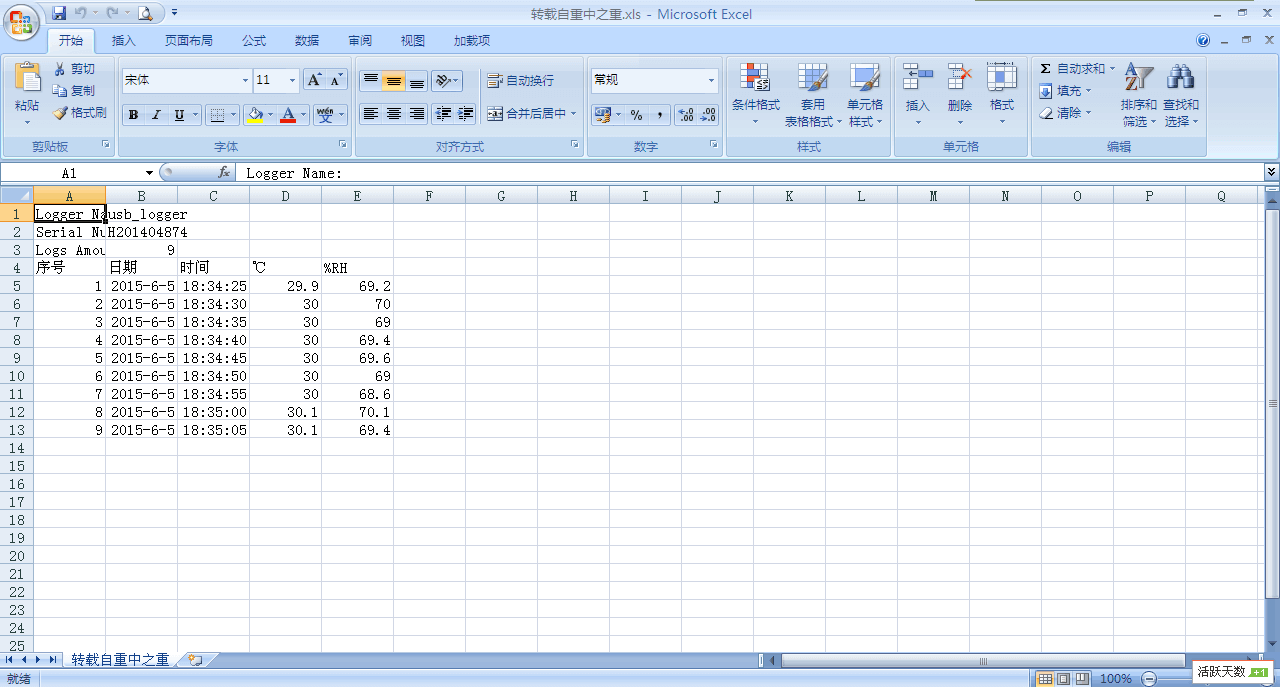Open the 公式 ribbon tab

coord(254,41)
